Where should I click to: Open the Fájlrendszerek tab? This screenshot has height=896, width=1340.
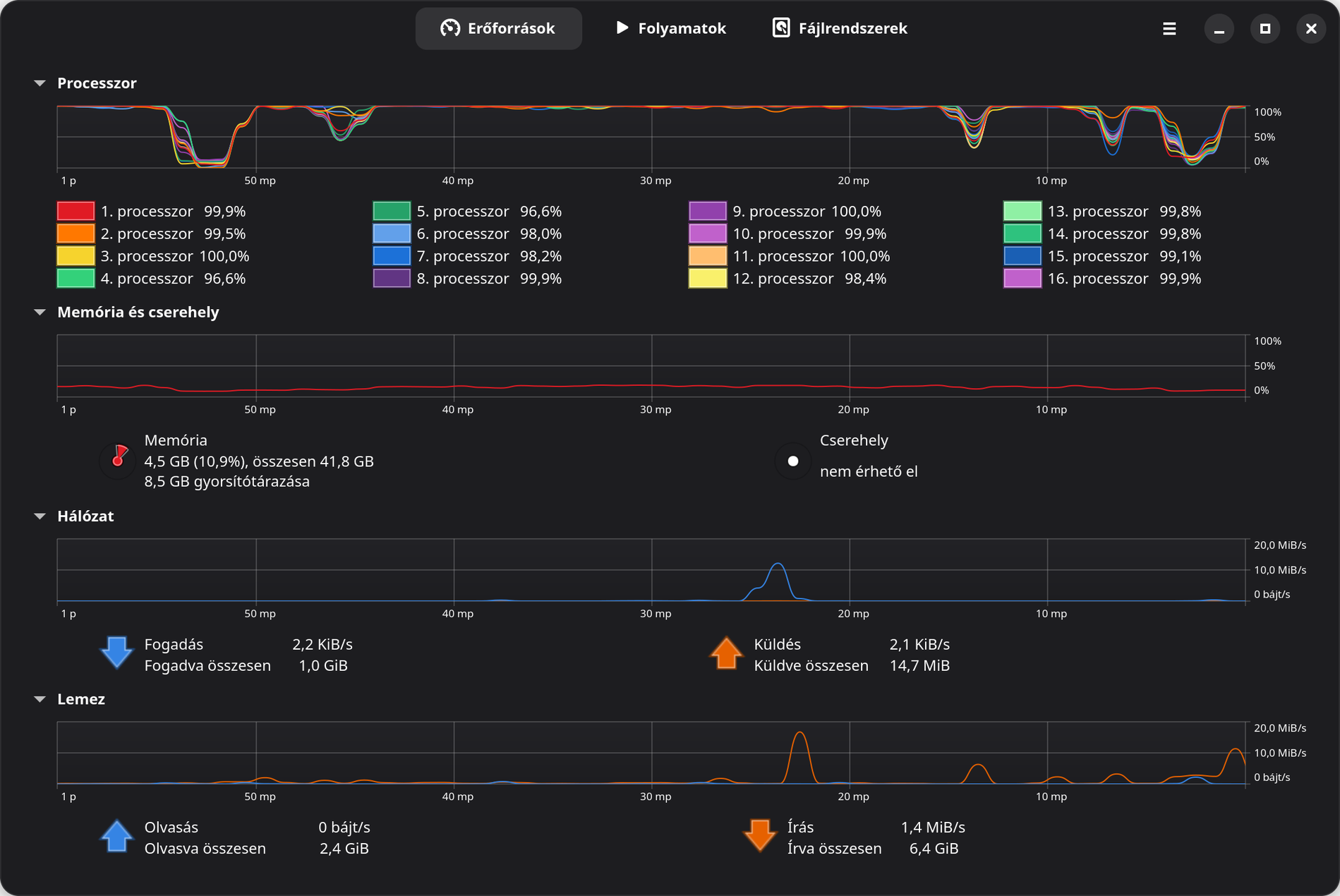[840, 29]
